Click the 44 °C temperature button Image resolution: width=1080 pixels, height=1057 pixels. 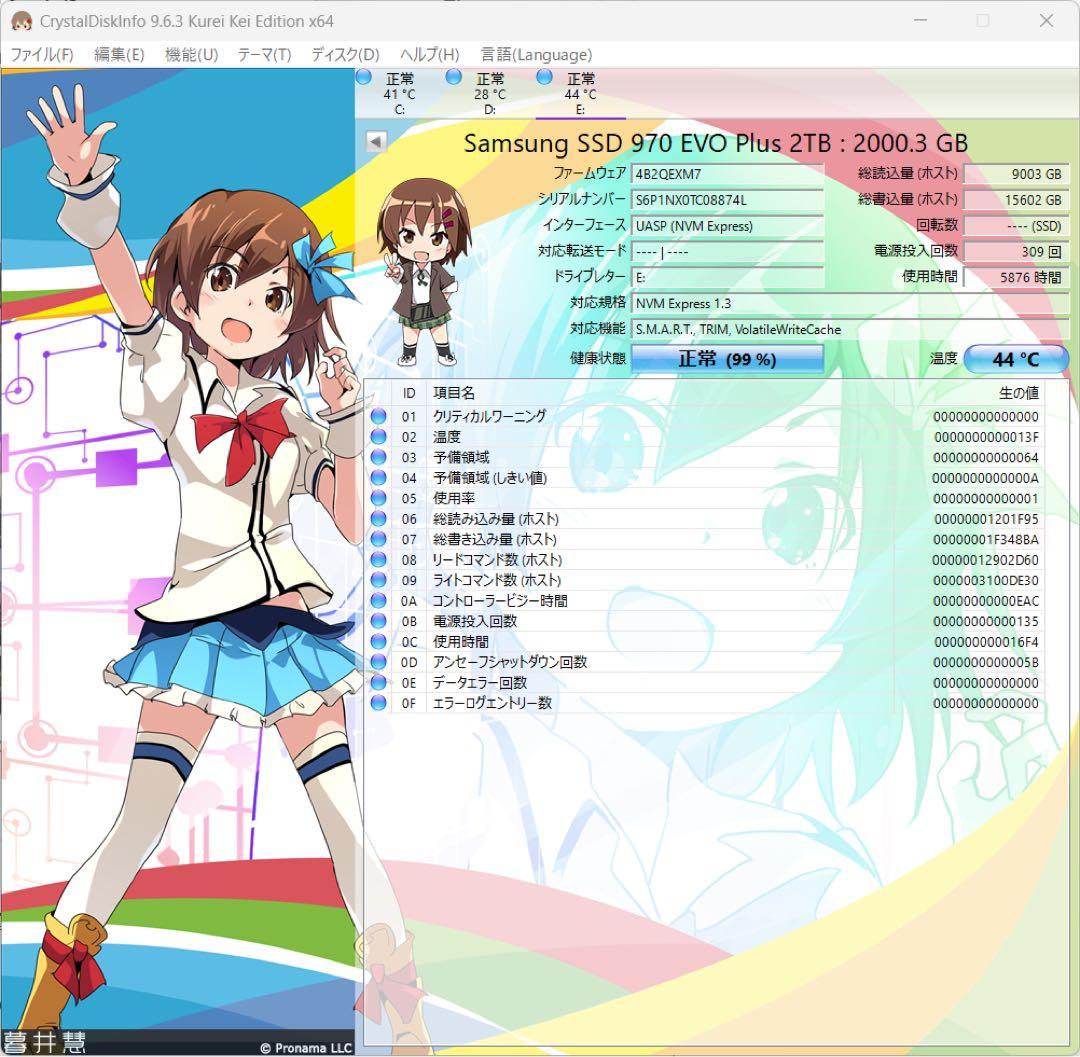tap(1015, 359)
